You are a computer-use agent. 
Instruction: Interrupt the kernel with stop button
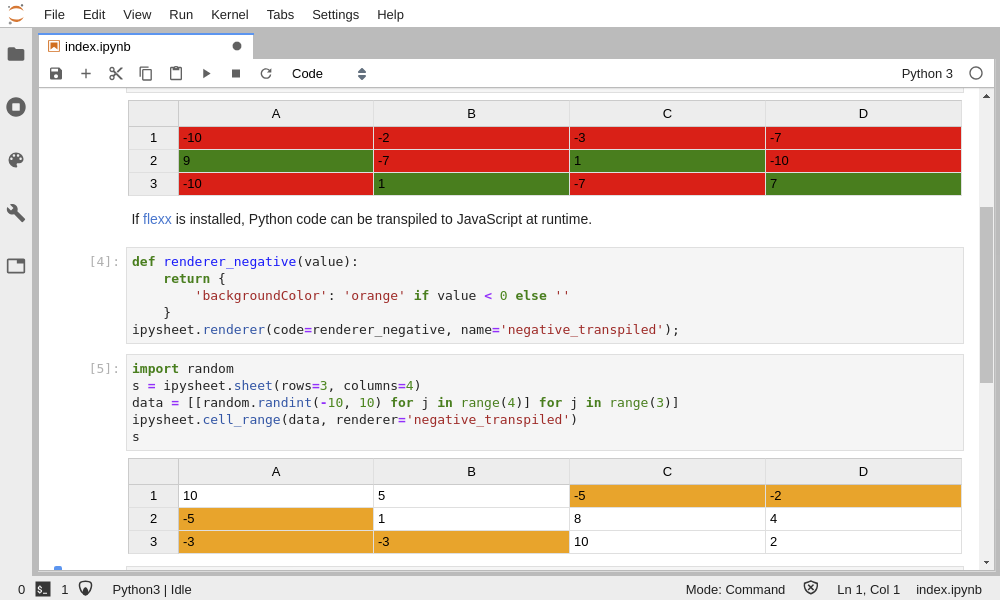click(x=236, y=73)
